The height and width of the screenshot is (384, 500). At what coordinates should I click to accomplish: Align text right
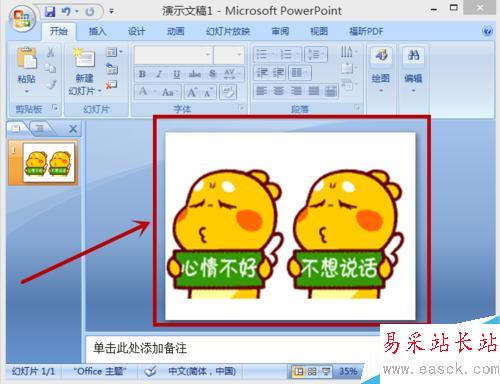point(296,91)
